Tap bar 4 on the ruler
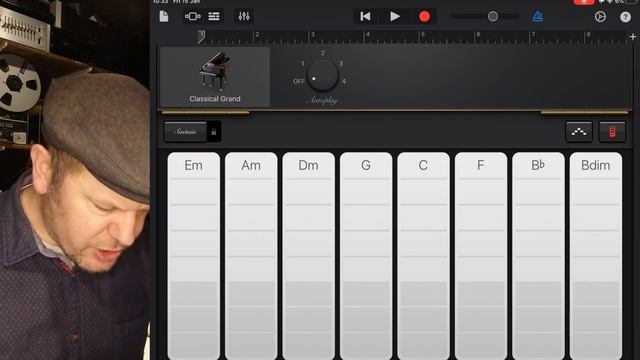Viewport: 640px width, 360px height. point(368,35)
